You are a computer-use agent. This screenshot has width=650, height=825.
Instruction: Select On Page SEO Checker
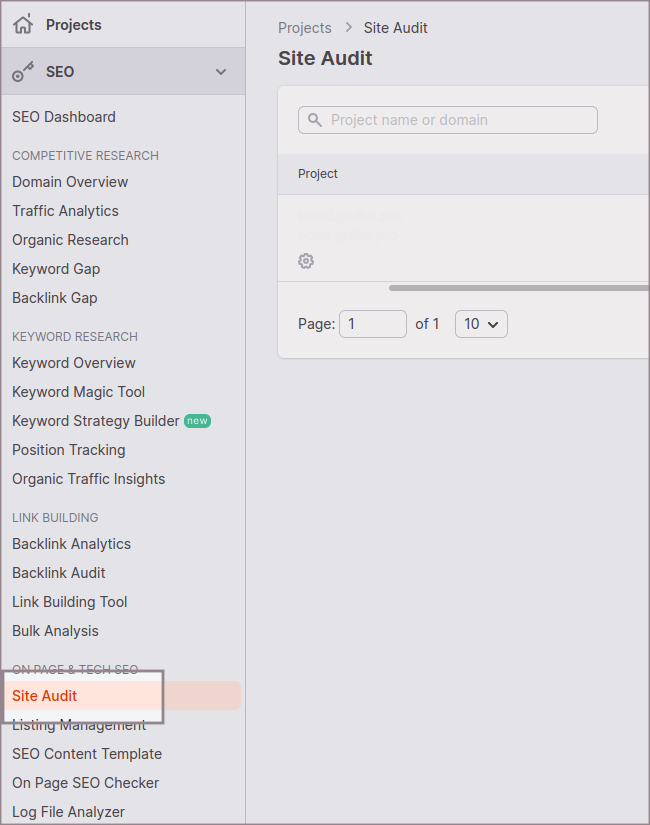pos(86,783)
